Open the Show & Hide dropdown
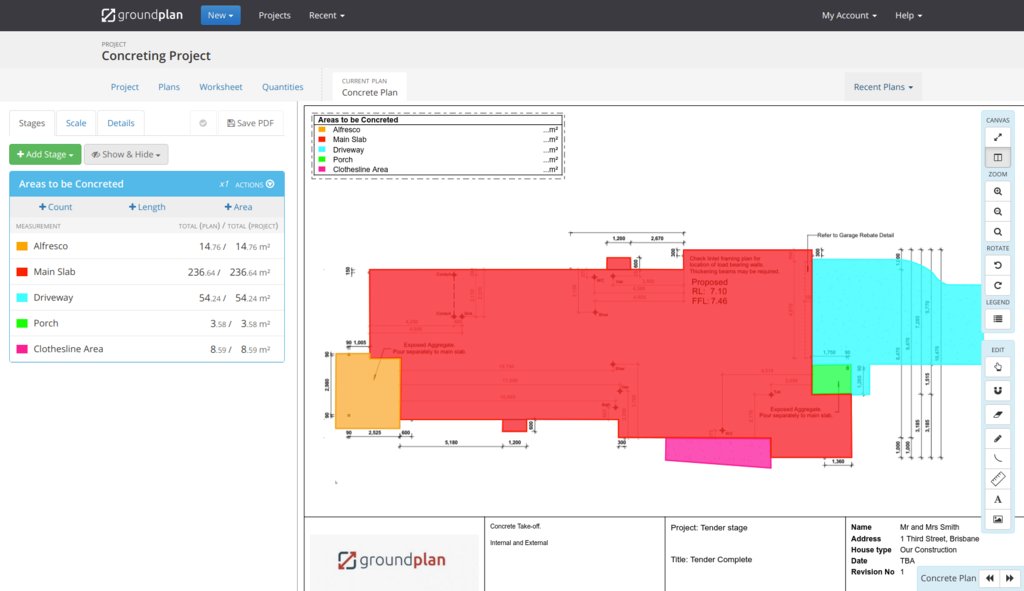Screen dimensions: 1024x591 point(125,154)
